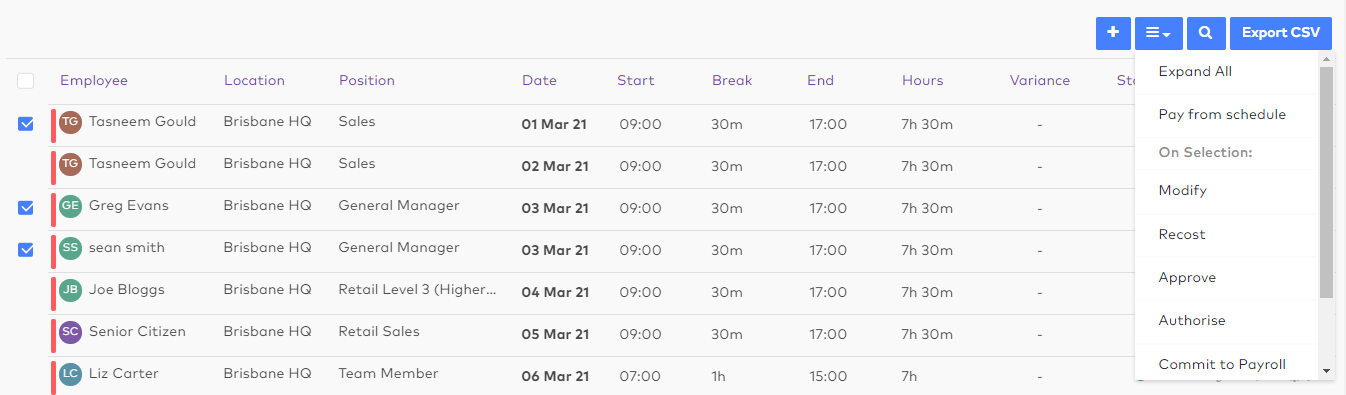Viewport: 1346px width, 395px height.
Task: Toggle the select-all checkbox in header
Action: pyautogui.click(x=26, y=81)
